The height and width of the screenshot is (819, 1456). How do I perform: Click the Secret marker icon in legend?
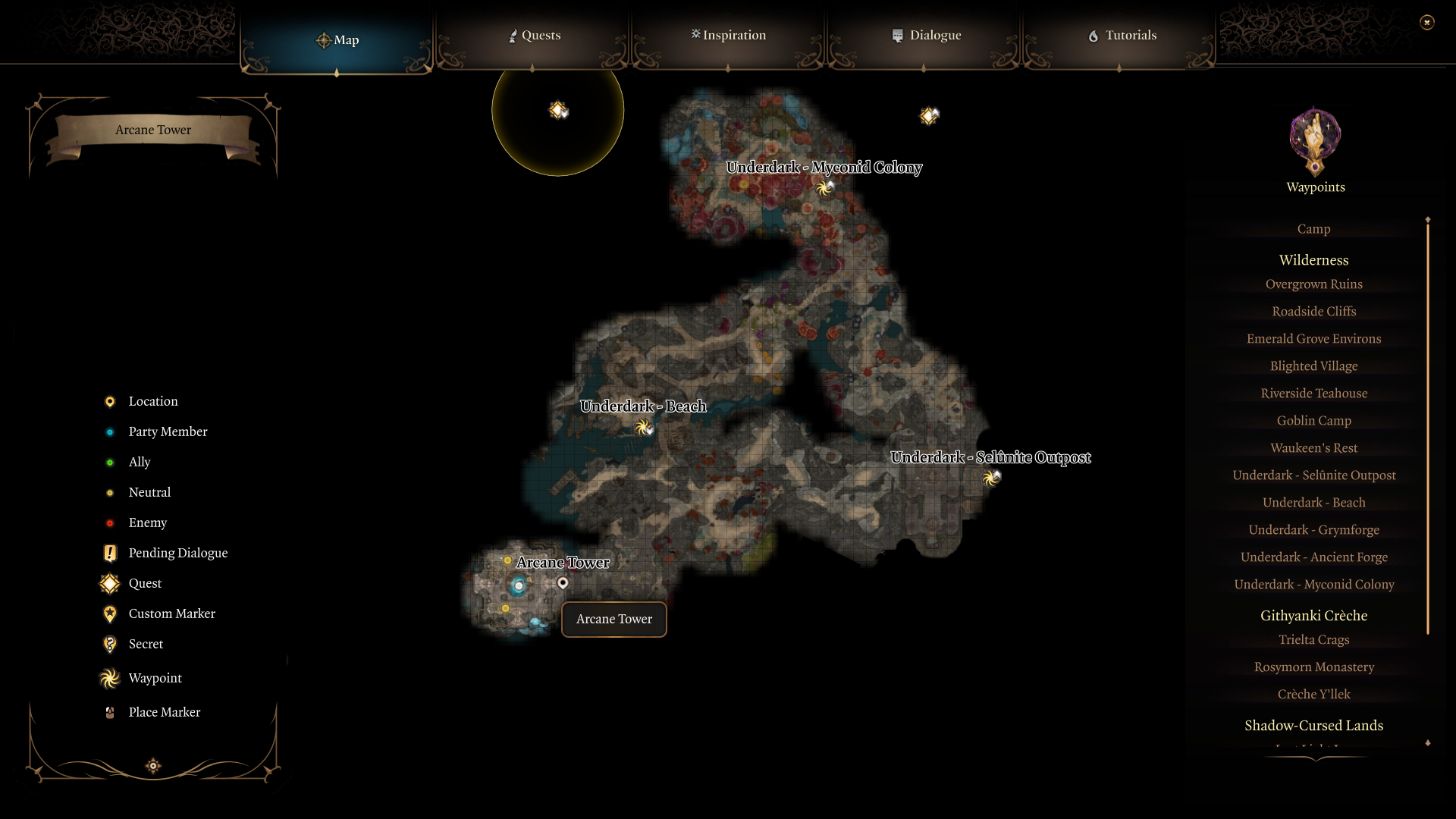[110, 643]
